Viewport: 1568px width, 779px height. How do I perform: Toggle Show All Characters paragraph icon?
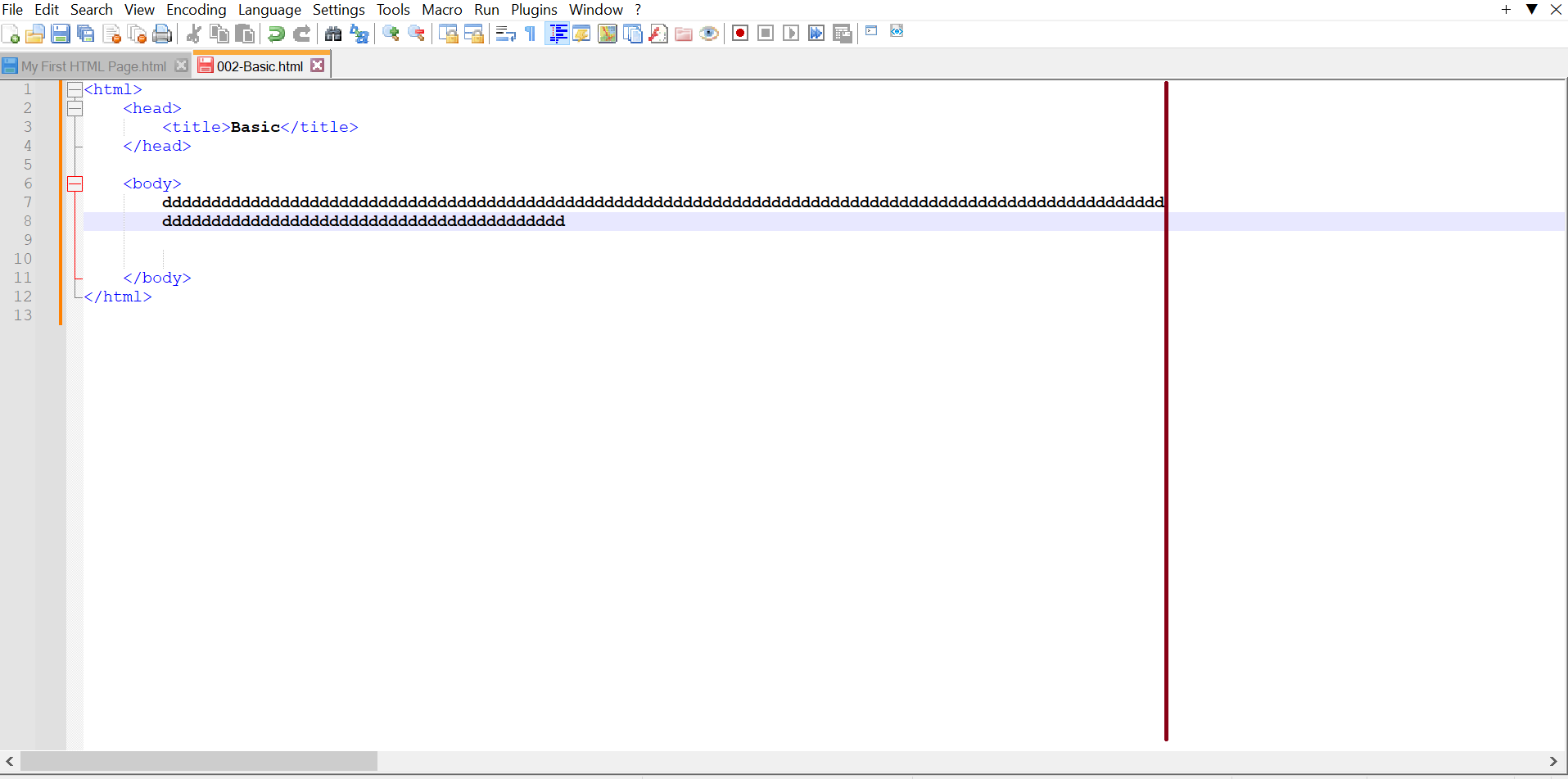coord(530,34)
